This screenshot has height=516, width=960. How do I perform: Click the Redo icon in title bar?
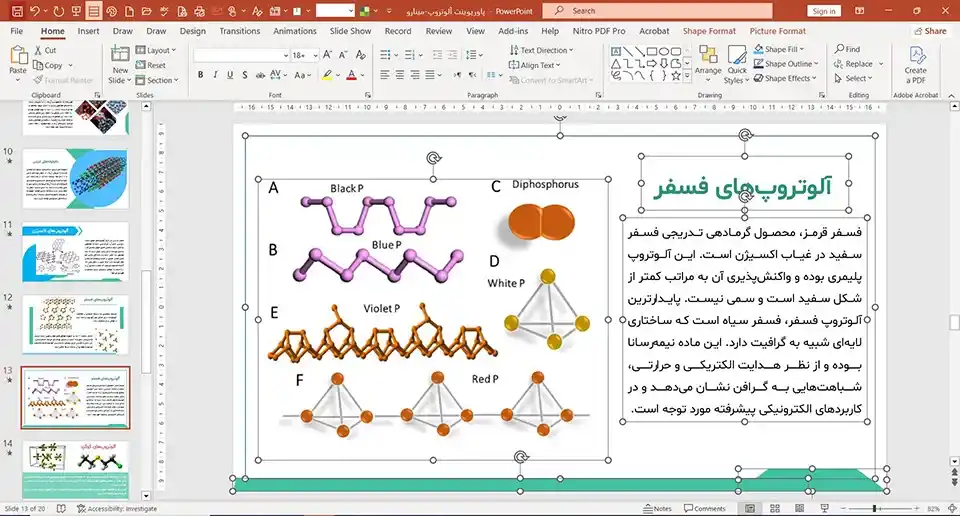(x=58, y=11)
